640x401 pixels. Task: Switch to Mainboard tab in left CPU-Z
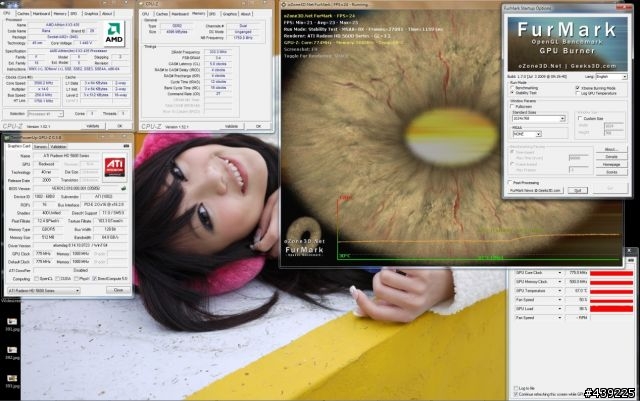[41, 13]
